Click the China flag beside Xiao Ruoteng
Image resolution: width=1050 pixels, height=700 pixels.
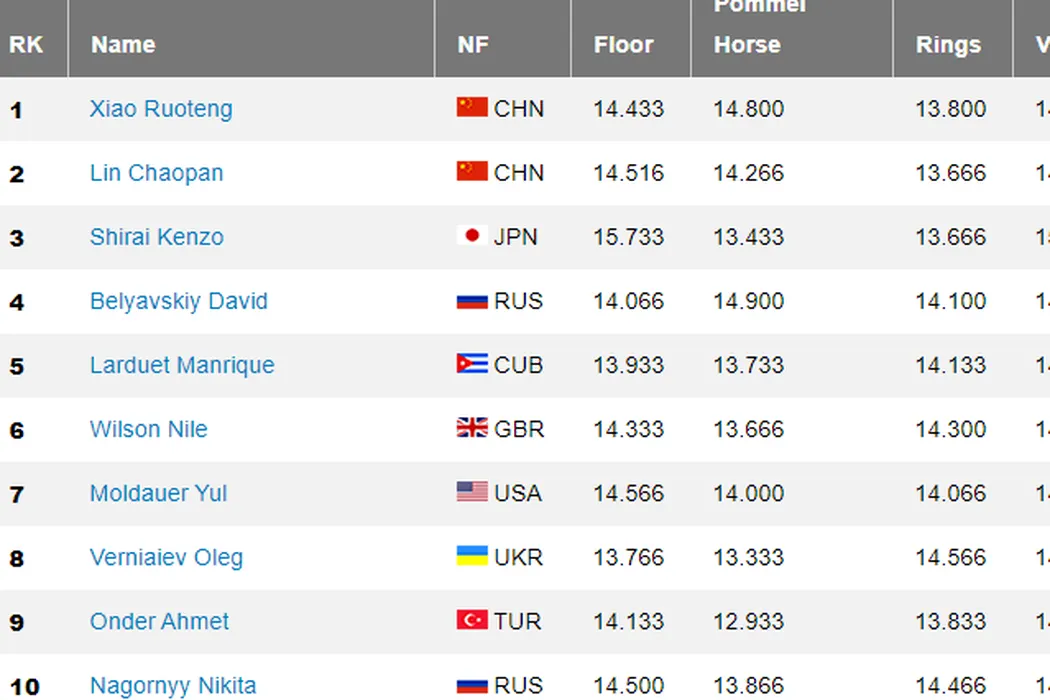click(x=472, y=108)
